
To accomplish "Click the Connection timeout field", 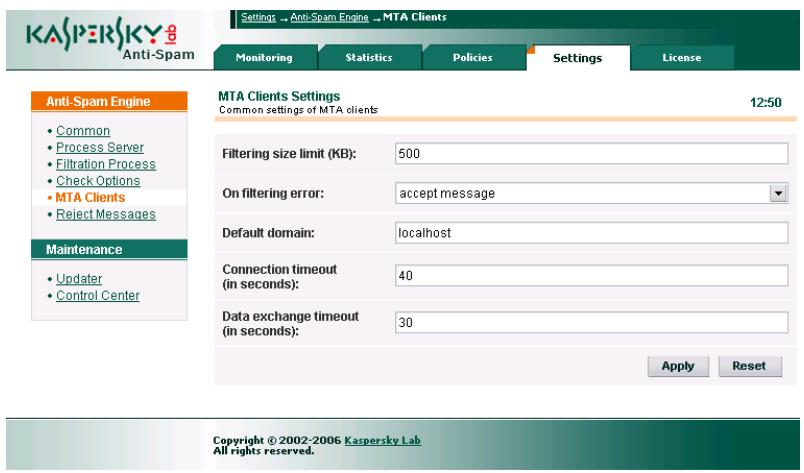I will click(x=591, y=275).
